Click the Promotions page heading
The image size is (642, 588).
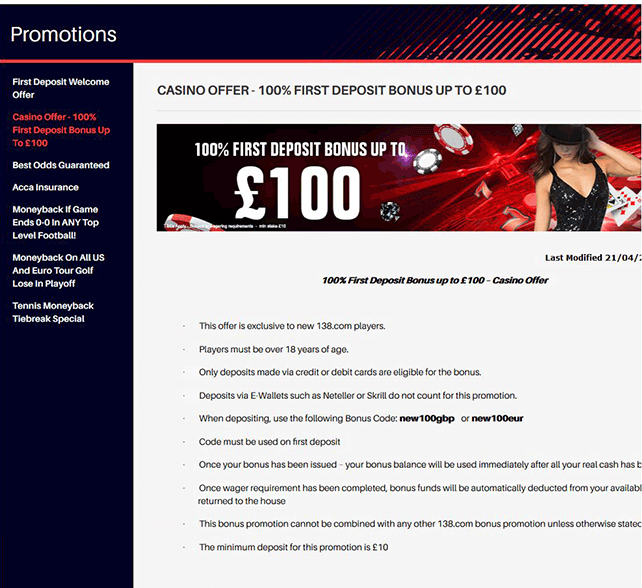[x=63, y=34]
